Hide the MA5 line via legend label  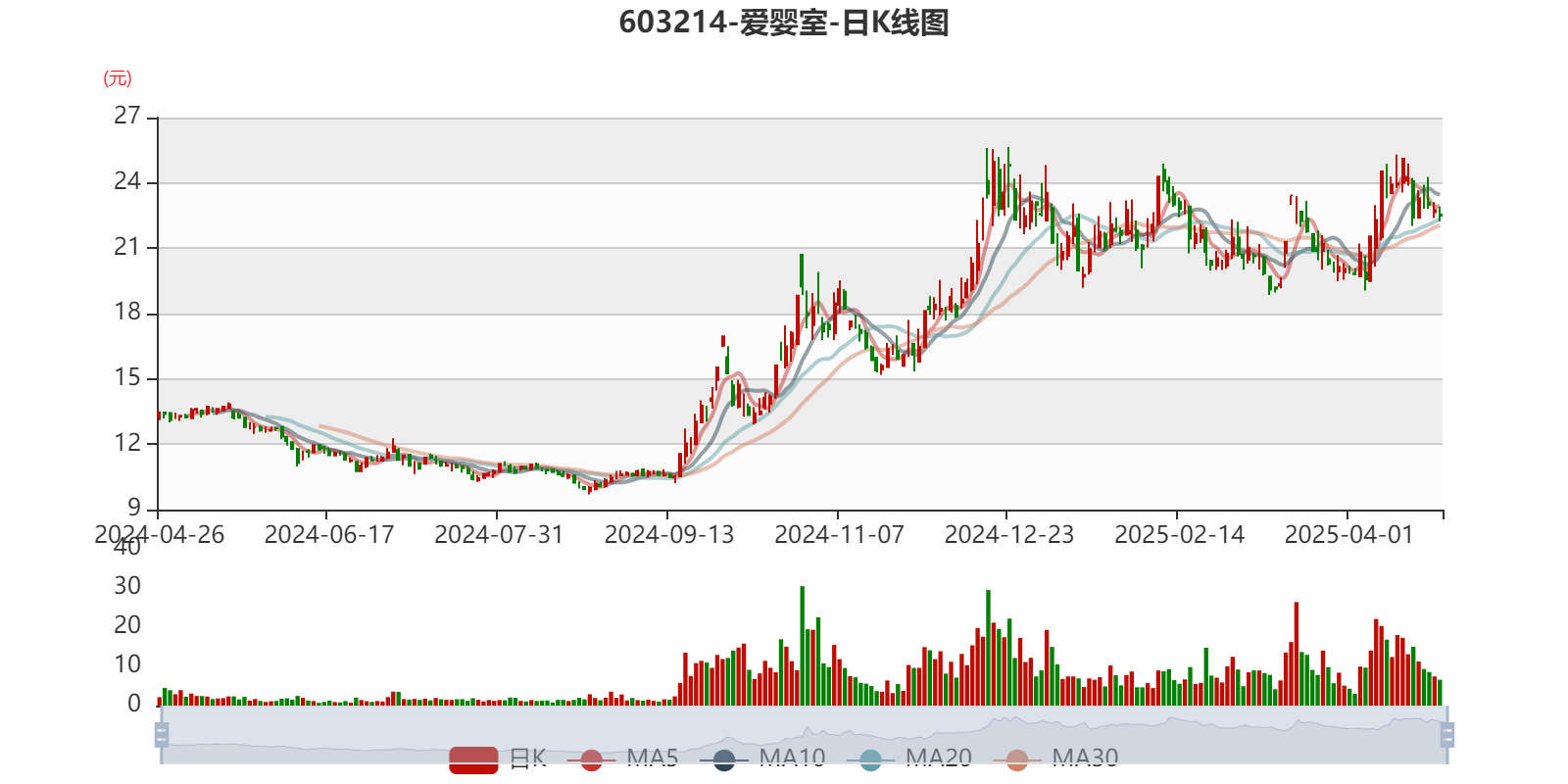653,758
